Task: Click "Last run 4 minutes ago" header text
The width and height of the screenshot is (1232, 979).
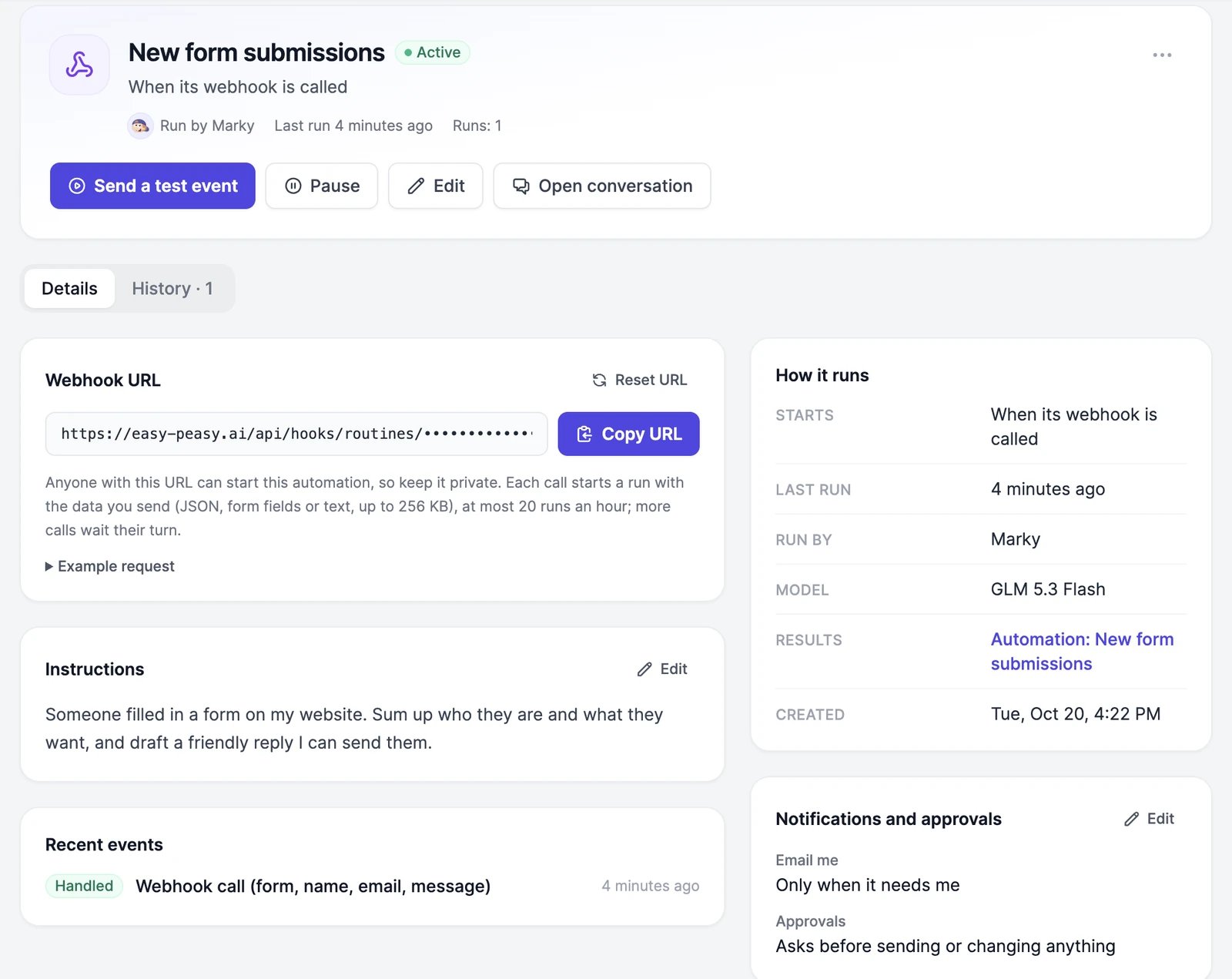Action: coord(353,126)
